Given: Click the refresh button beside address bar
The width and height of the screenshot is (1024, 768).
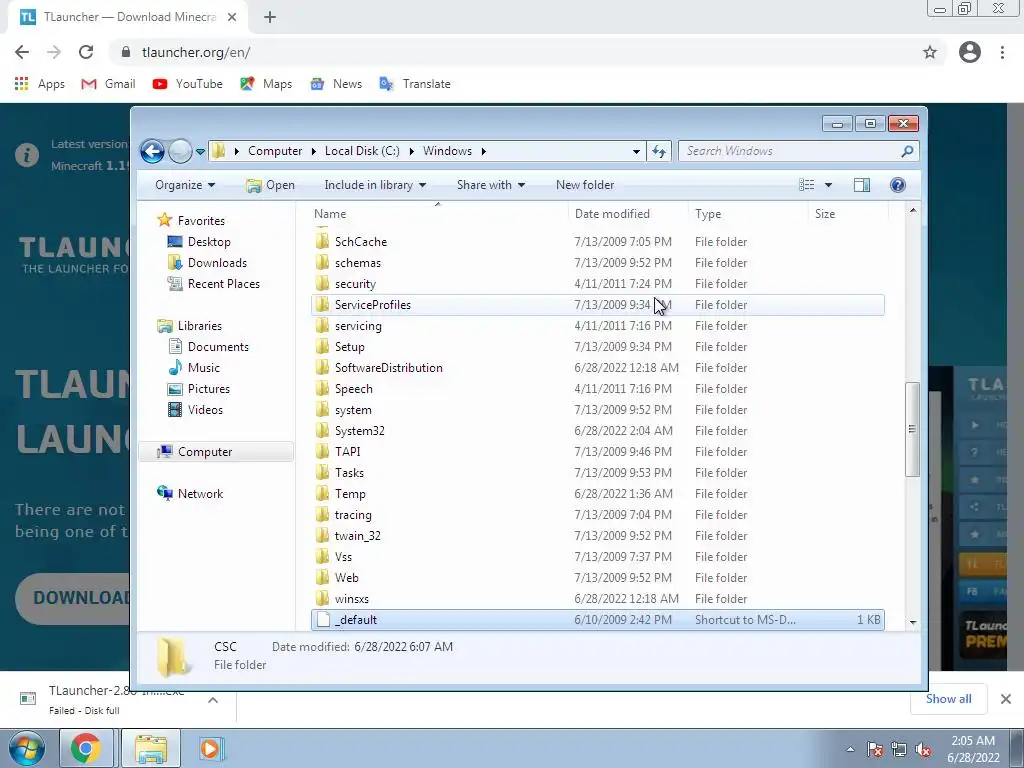Looking at the screenshot, I should (x=658, y=152).
